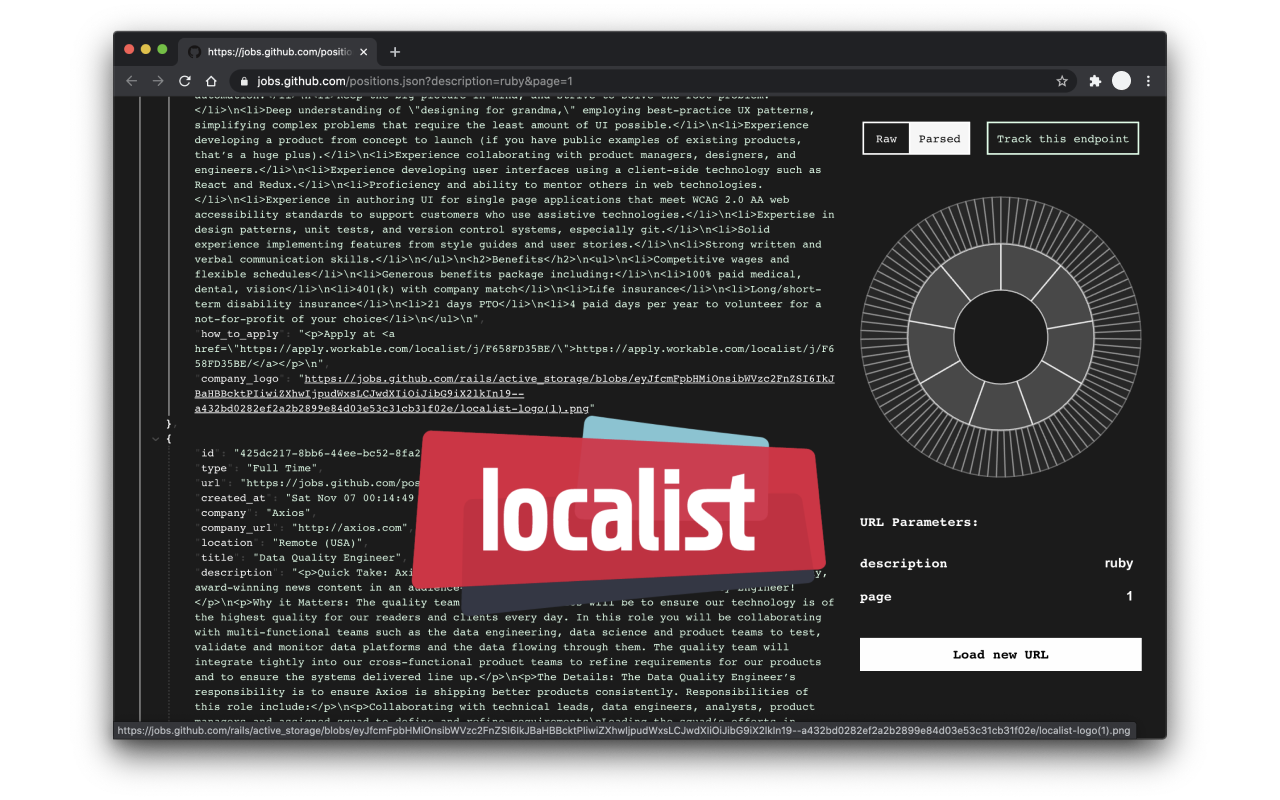Open the Chrome extensions puzzle menu
Viewport: 1280px width, 800px height.
coord(1095,81)
